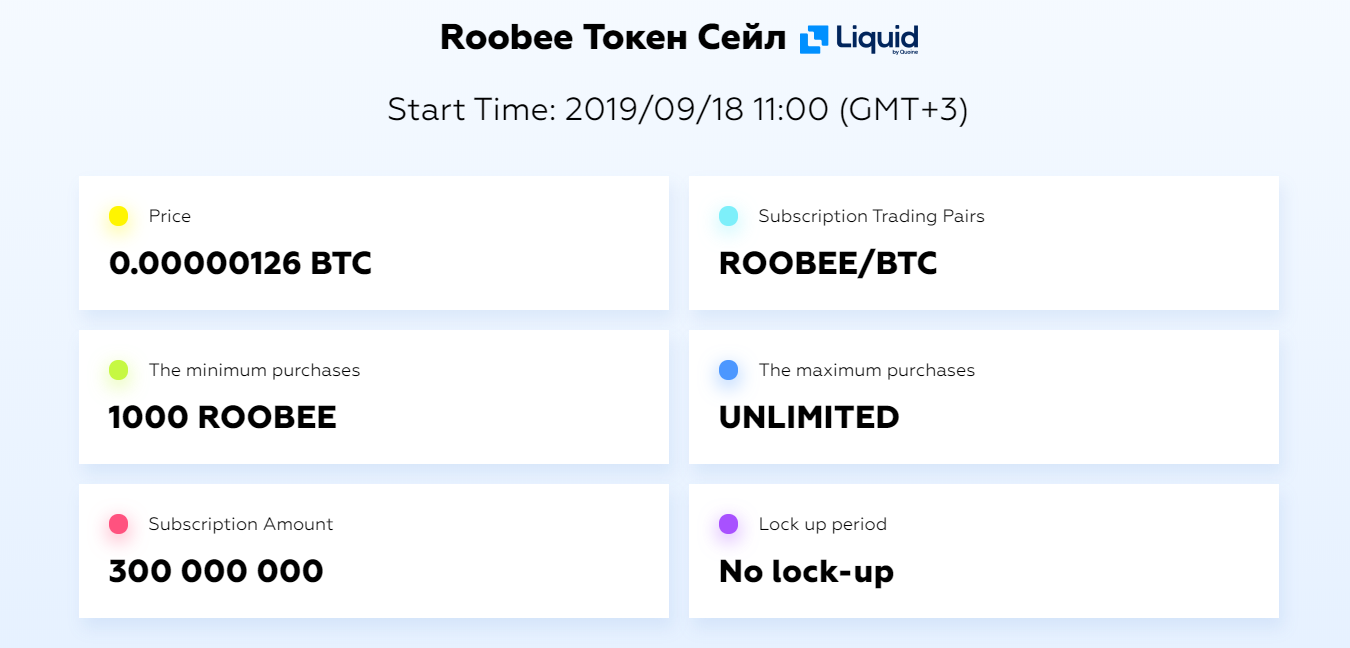Image resolution: width=1350 pixels, height=648 pixels.
Task: Click the Liquid logo in the header
Action: pos(859,39)
